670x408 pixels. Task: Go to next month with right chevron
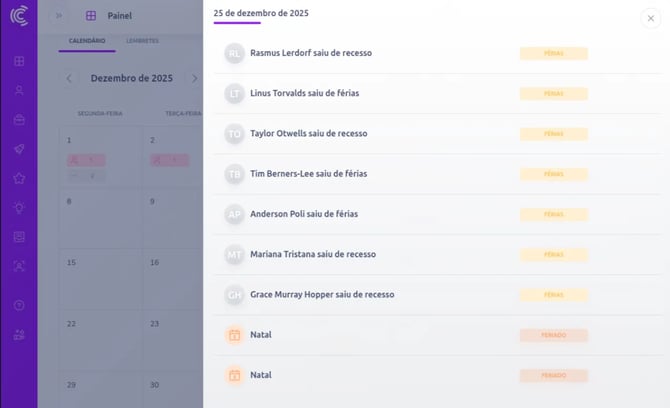tap(194, 78)
